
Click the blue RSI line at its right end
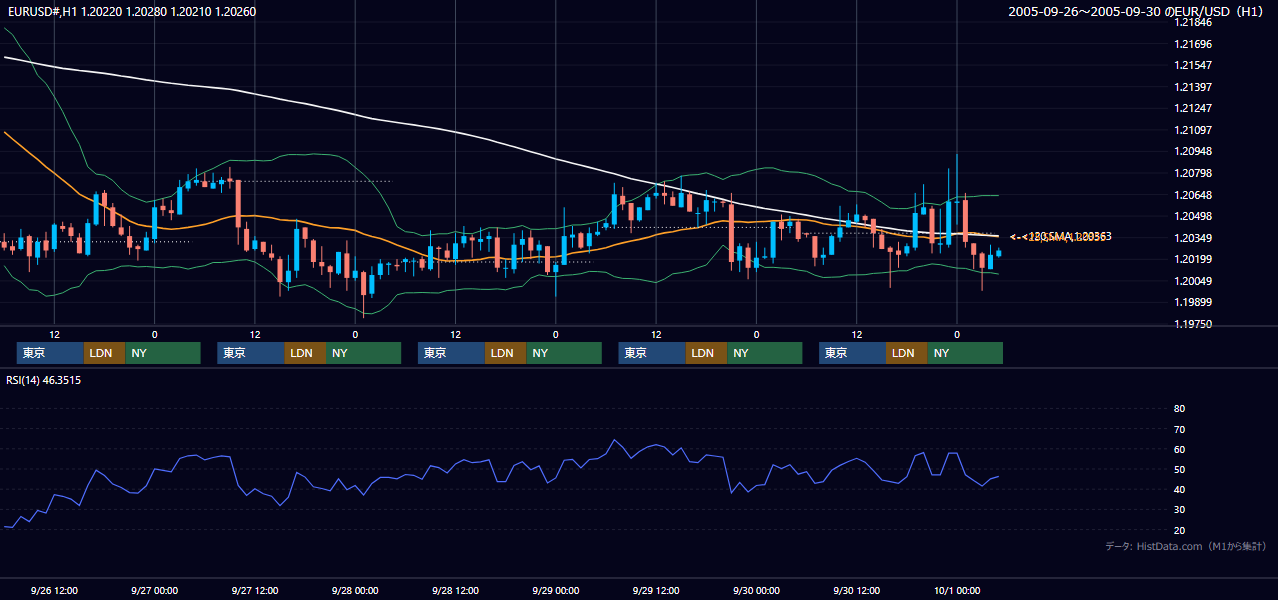coord(996,477)
